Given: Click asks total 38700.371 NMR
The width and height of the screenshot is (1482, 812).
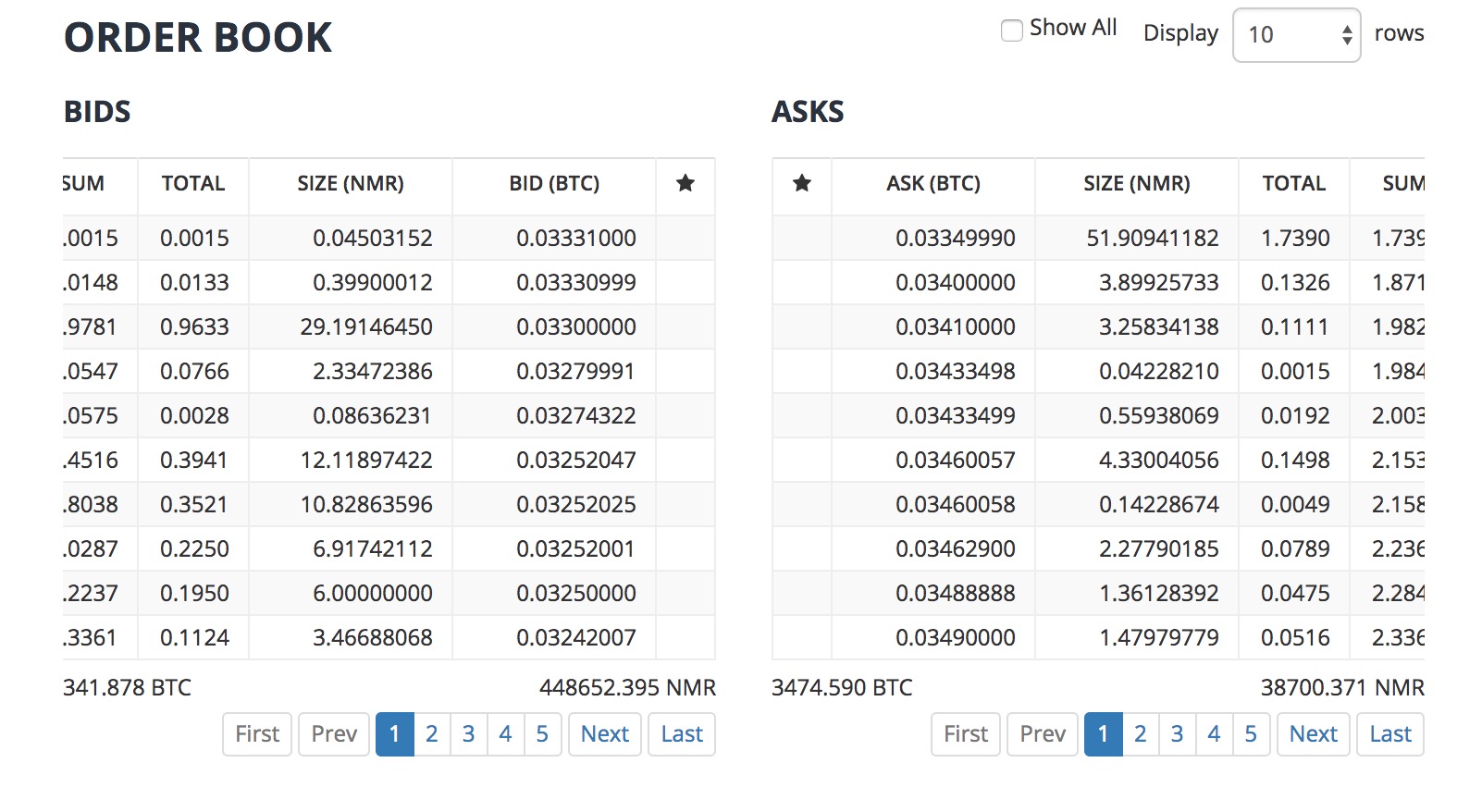Looking at the screenshot, I should pyautogui.click(x=1342, y=688).
